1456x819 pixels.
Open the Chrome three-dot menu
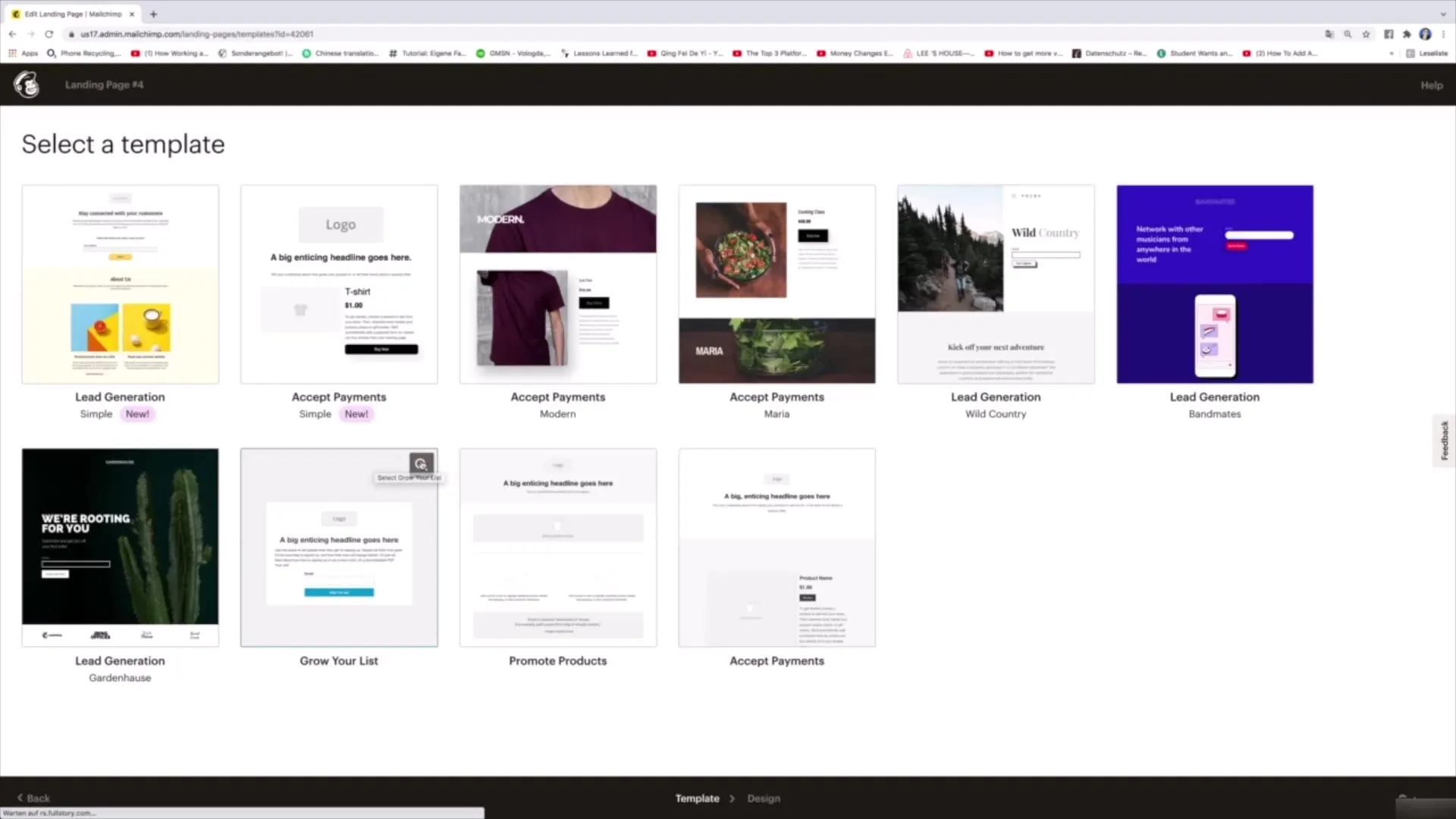click(x=1443, y=34)
